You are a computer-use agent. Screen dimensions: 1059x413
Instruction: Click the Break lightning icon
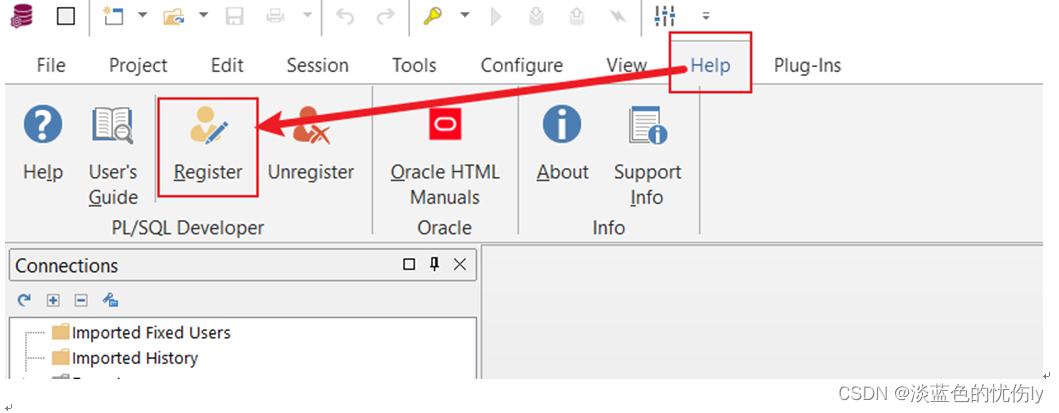(x=617, y=16)
